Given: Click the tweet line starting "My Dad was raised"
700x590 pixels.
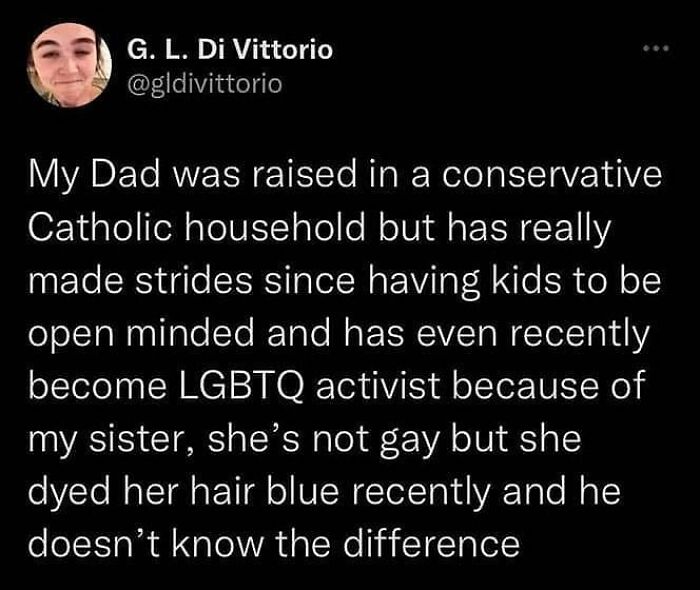Looking at the screenshot, I should [345, 177].
